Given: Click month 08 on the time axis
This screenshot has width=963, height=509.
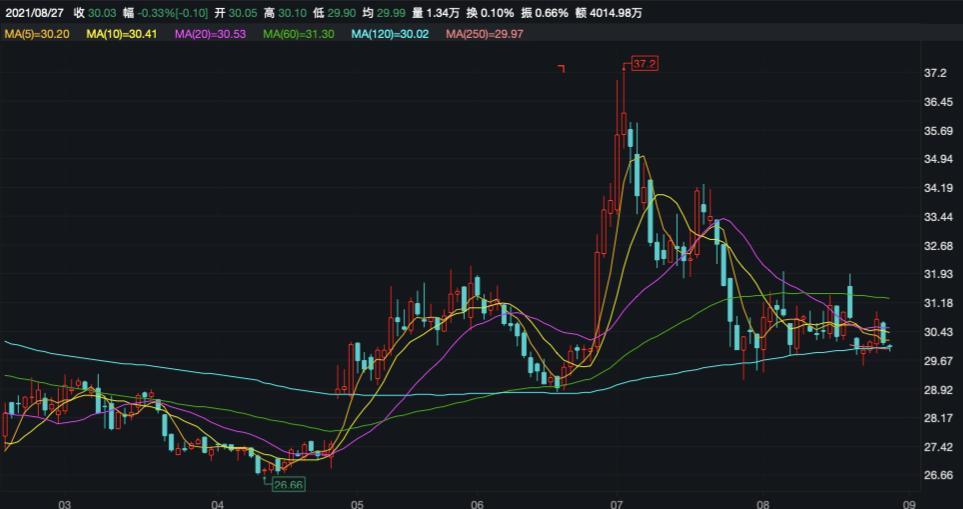Looking at the screenshot, I should click(x=763, y=503).
